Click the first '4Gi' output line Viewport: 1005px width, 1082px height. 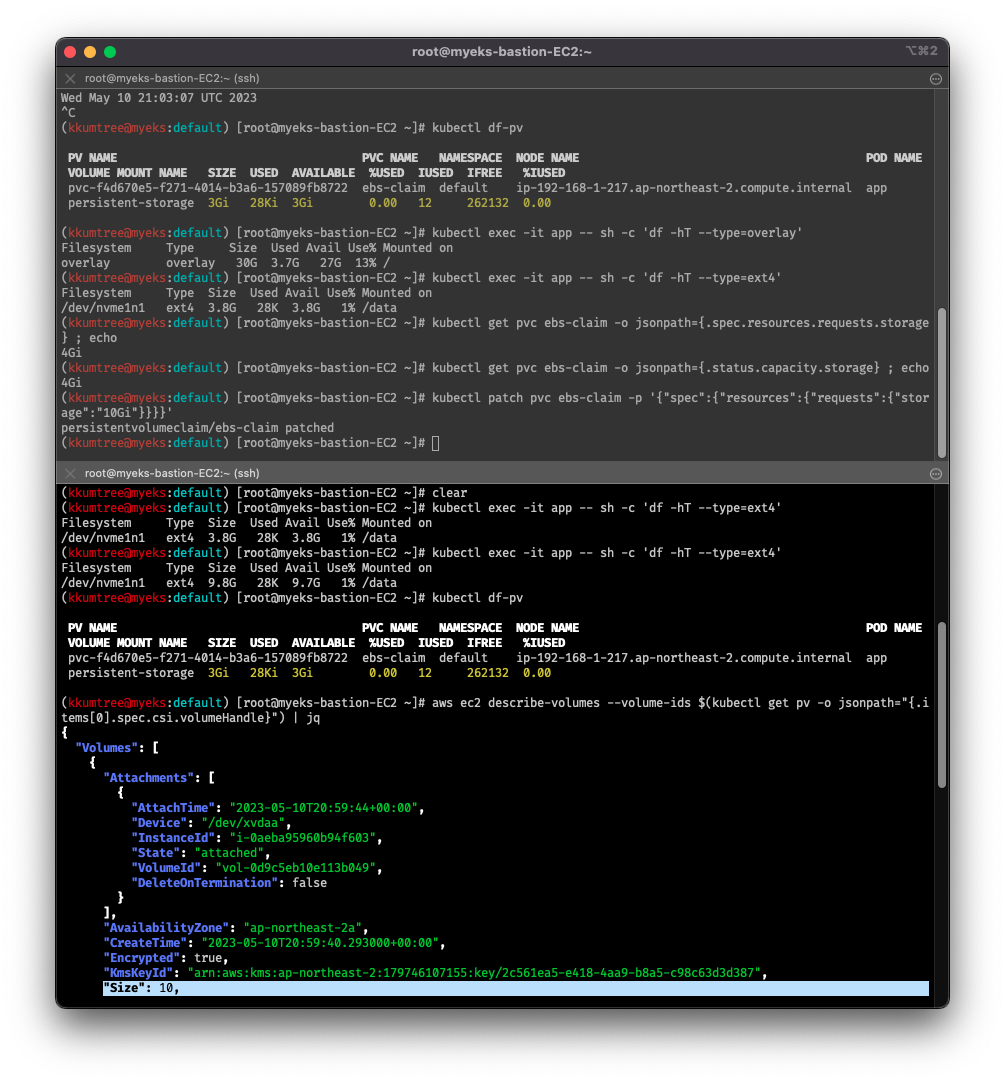tap(71, 353)
